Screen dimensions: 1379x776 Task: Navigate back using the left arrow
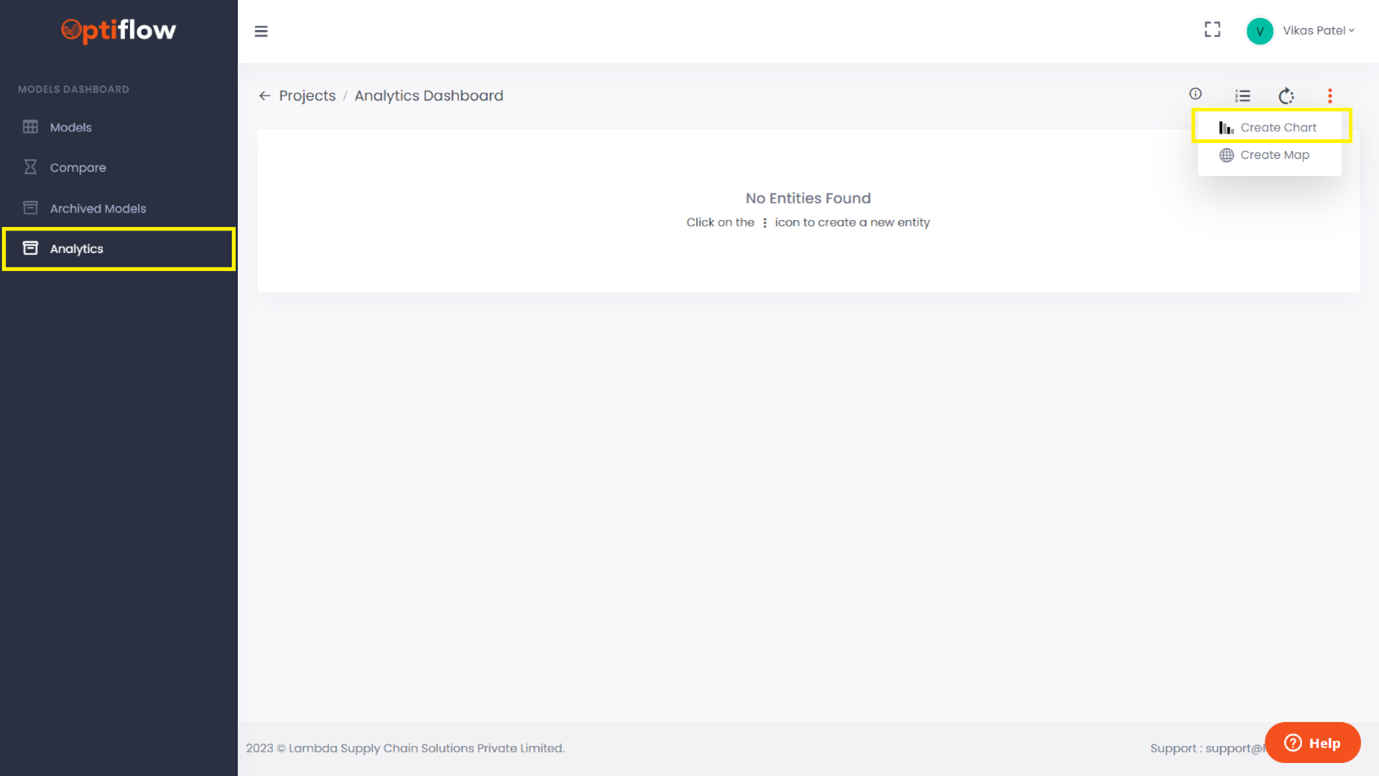[264, 95]
